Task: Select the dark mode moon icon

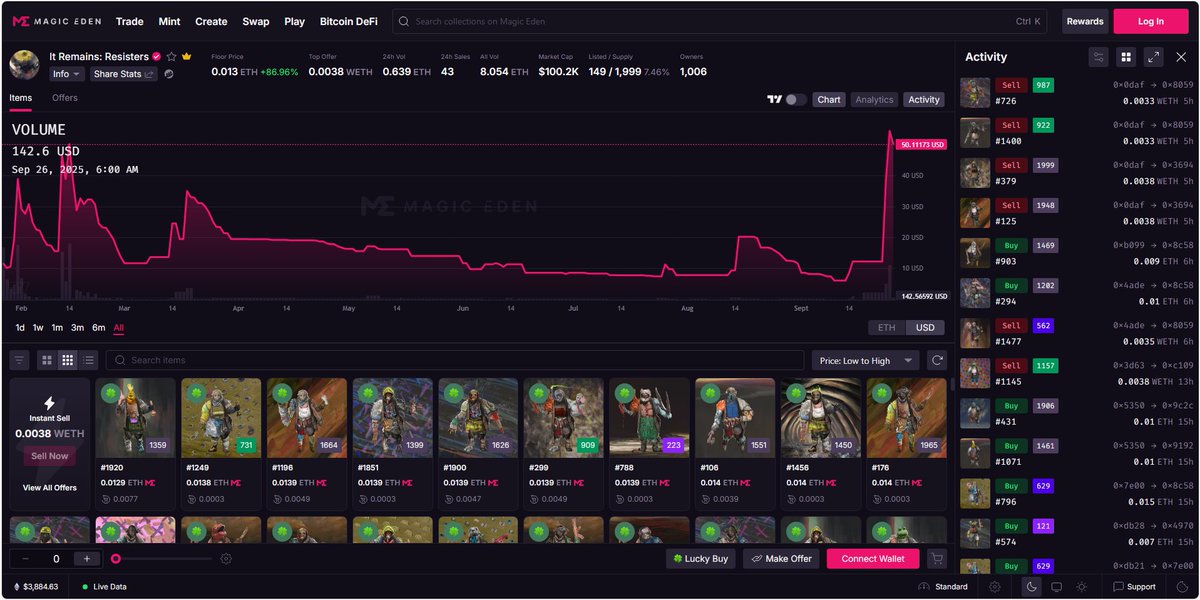Action: tap(1031, 587)
